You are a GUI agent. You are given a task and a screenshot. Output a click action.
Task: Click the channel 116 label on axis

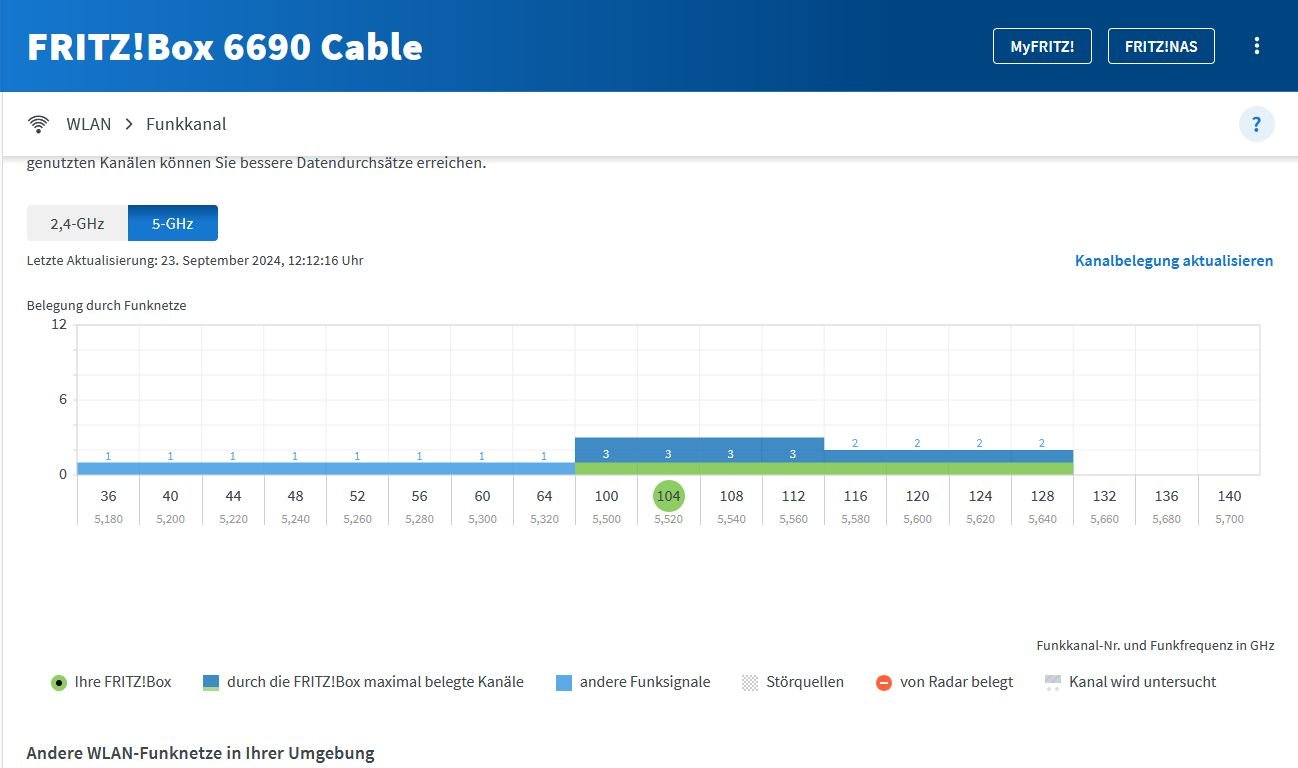(x=855, y=496)
